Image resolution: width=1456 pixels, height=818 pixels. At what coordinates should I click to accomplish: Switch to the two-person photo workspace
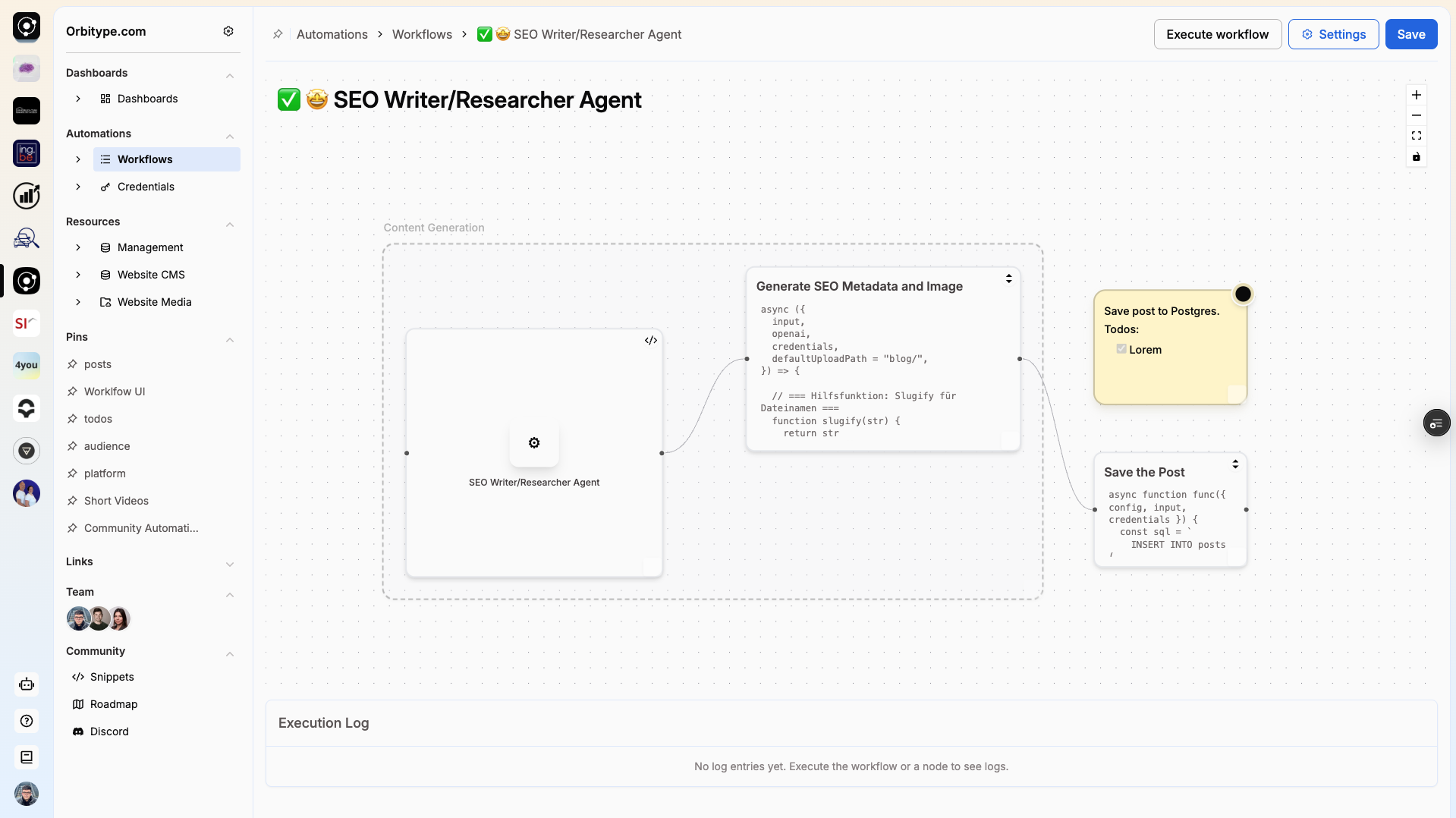pos(27,493)
